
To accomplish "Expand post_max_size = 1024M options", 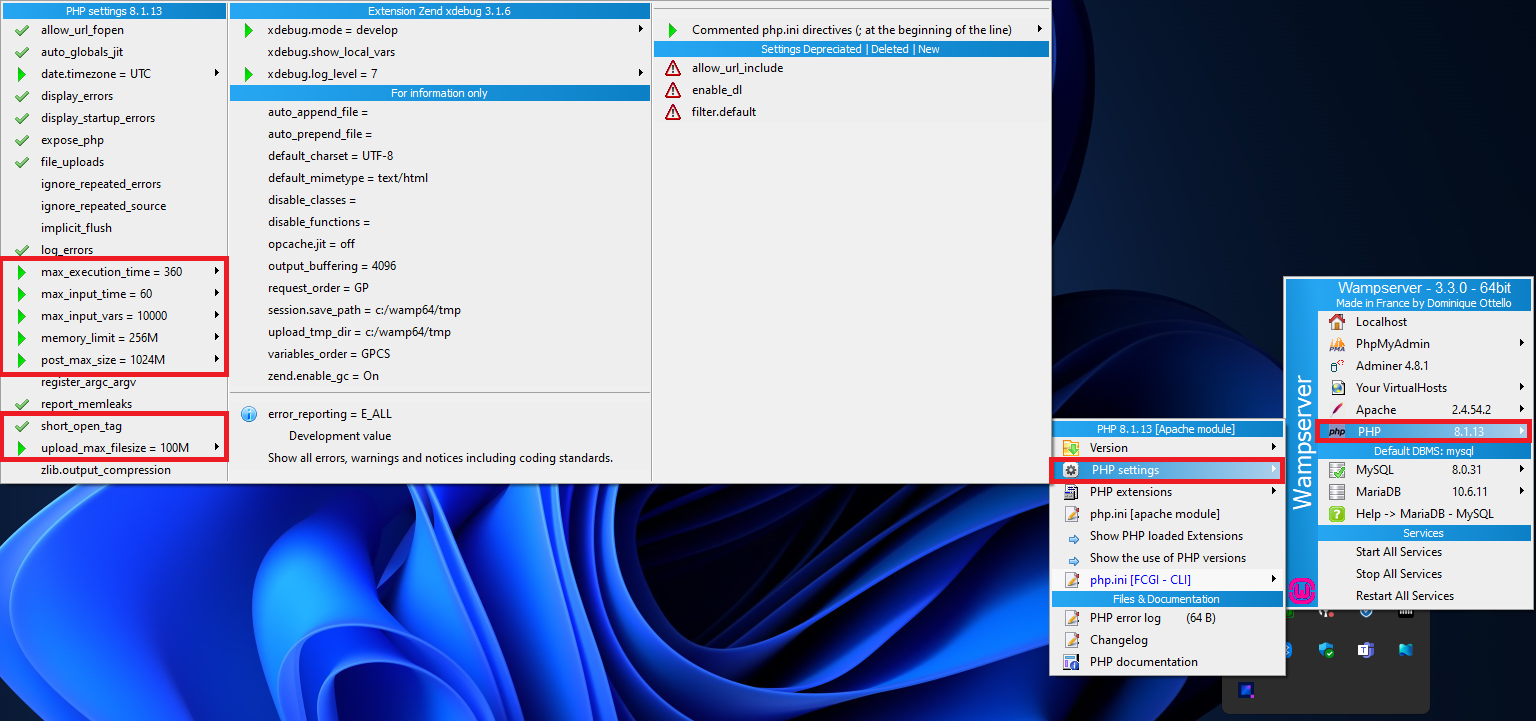I will [x=114, y=360].
